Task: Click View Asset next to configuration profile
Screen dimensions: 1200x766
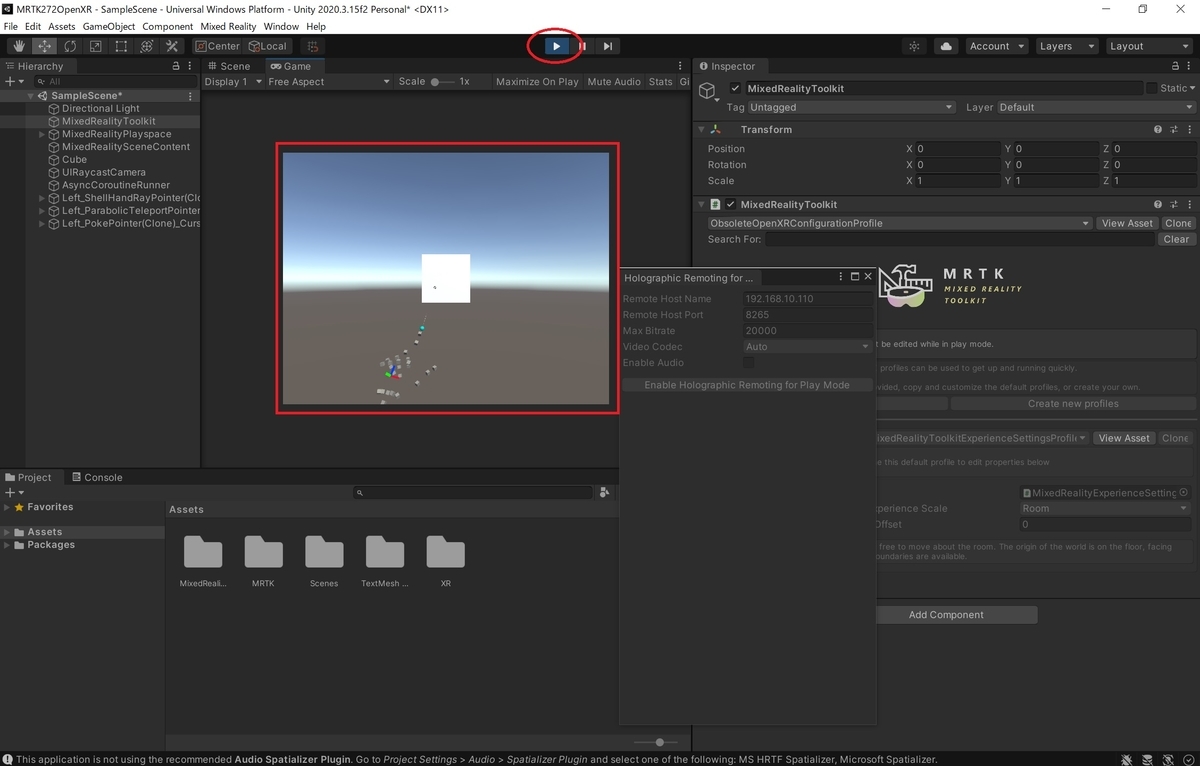Action: [1127, 223]
